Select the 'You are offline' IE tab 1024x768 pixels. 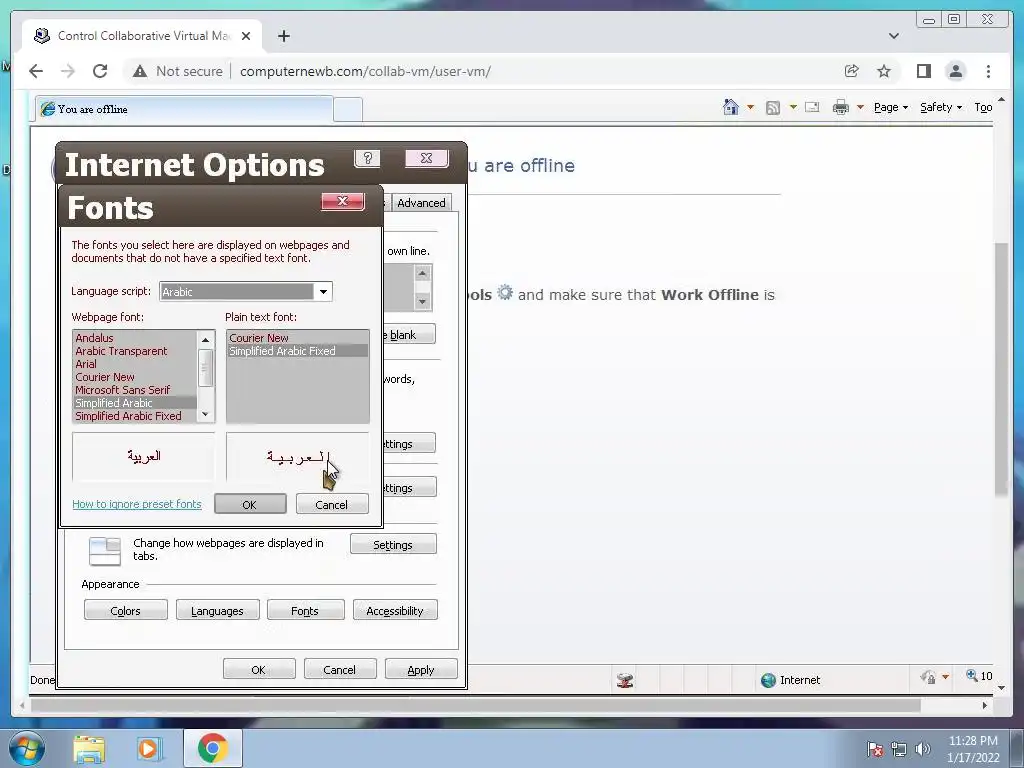coord(184,109)
